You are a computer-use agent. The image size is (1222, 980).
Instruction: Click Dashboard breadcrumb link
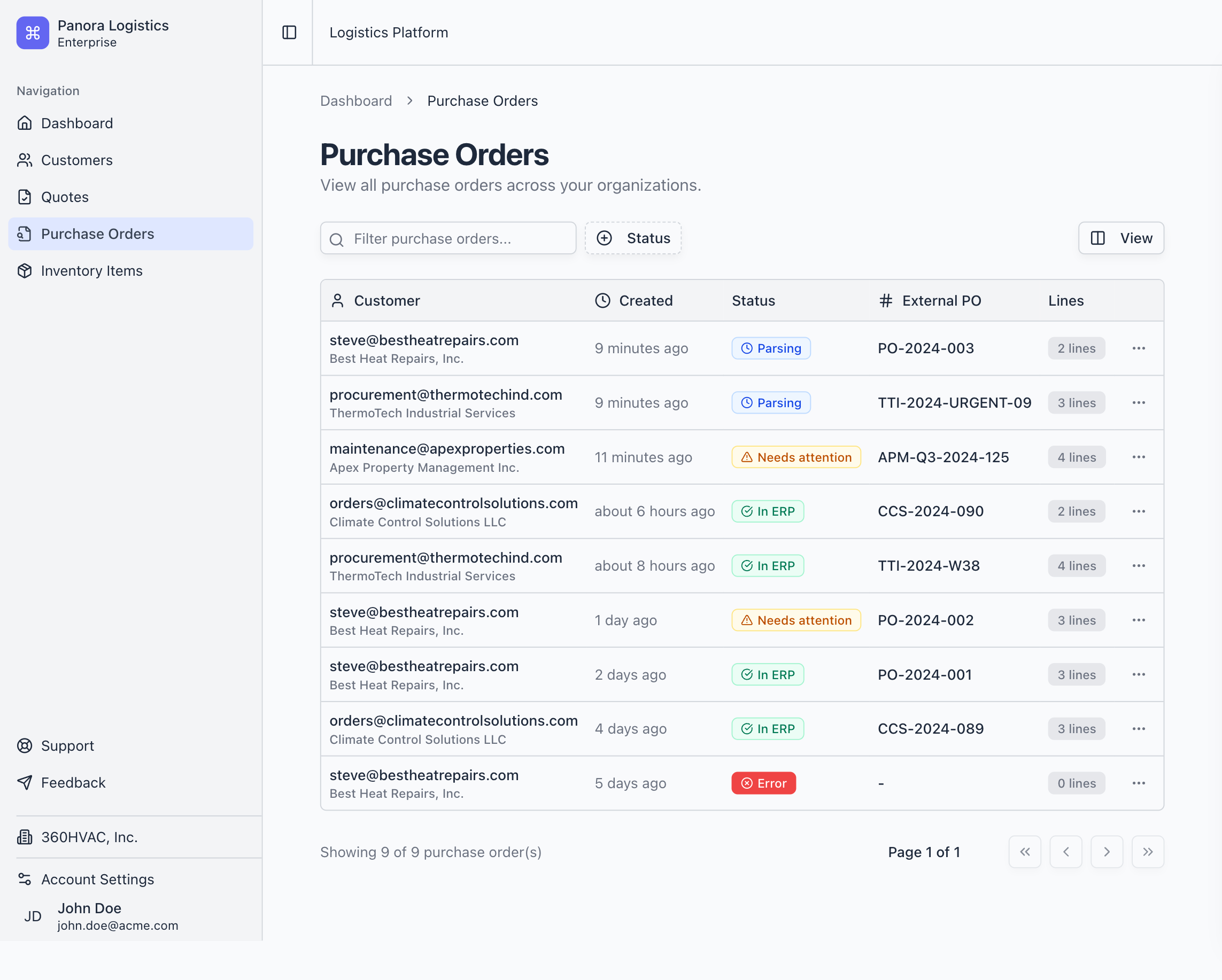click(356, 101)
